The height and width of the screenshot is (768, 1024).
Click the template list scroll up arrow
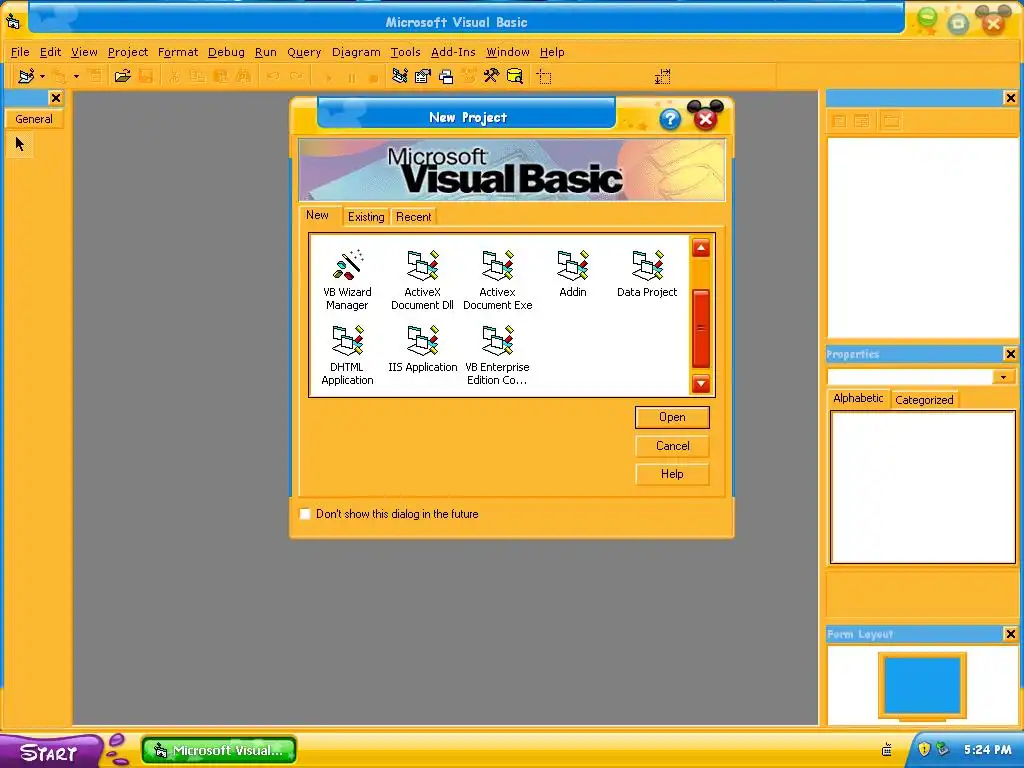(x=701, y=248)
